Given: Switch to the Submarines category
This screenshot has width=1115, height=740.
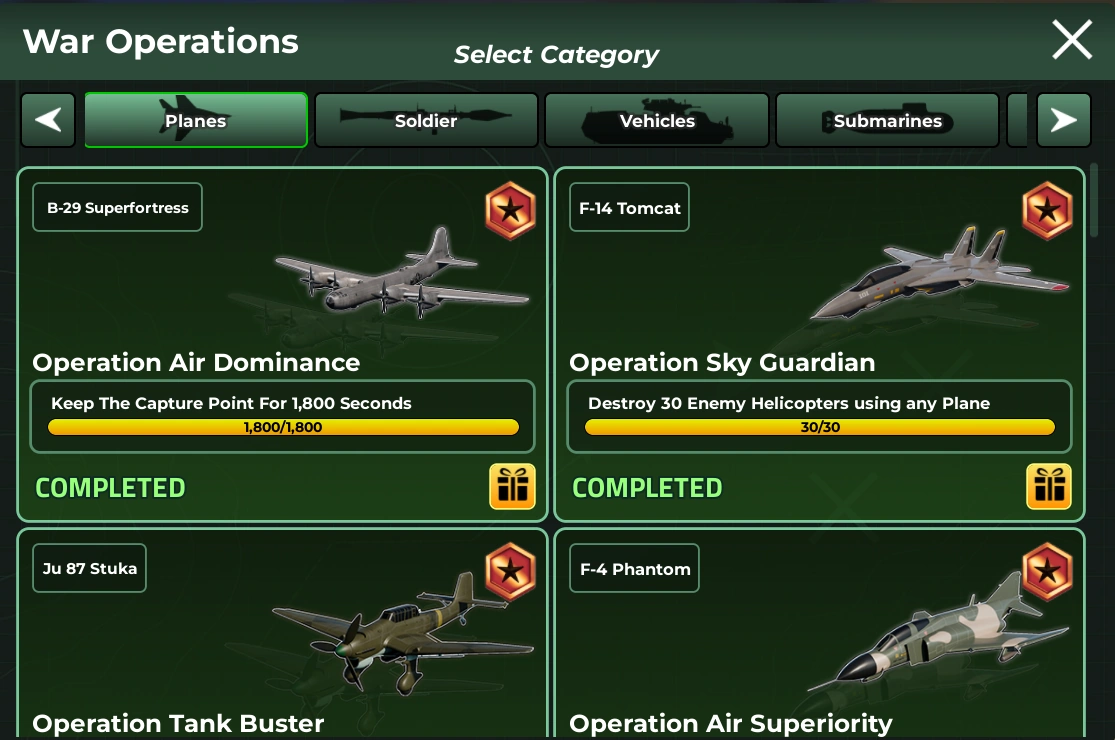Looking at the screenshot, I should coord(887,120).
